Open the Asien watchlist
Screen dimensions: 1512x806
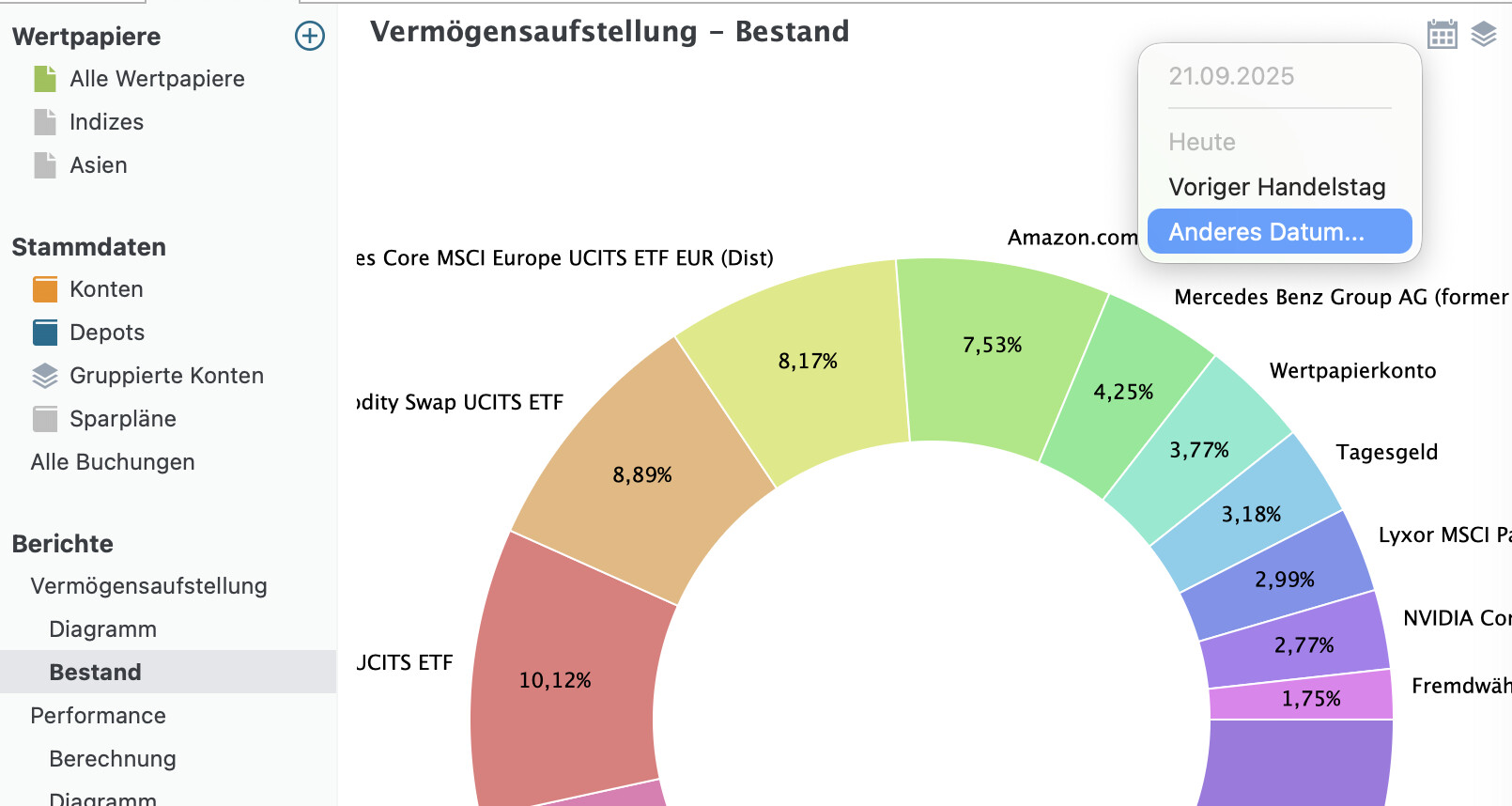pos(99,165)
